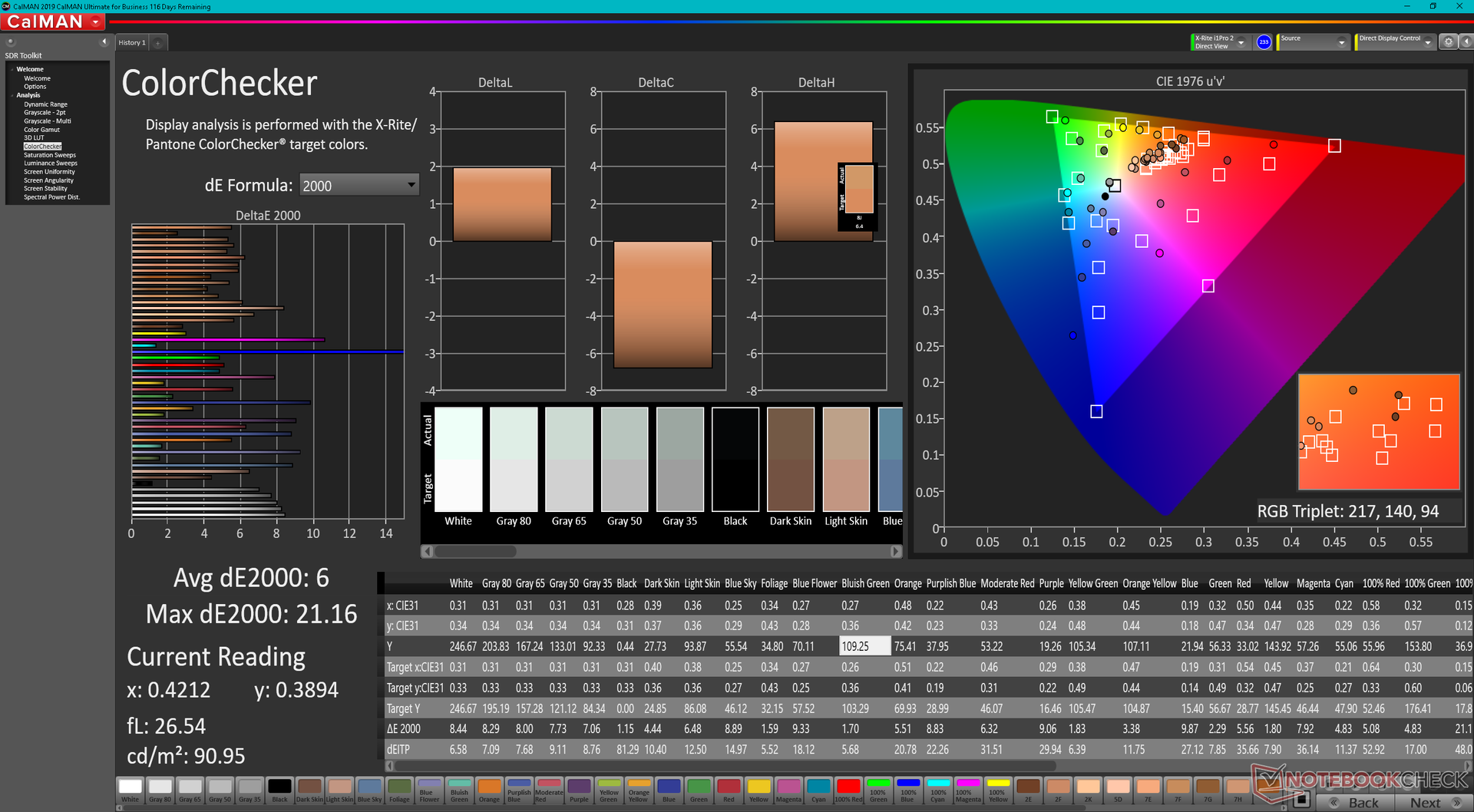Click the CalMAN logo menu arrow
This screenshot has width=1474, height=812.
[x=96, y=22]
